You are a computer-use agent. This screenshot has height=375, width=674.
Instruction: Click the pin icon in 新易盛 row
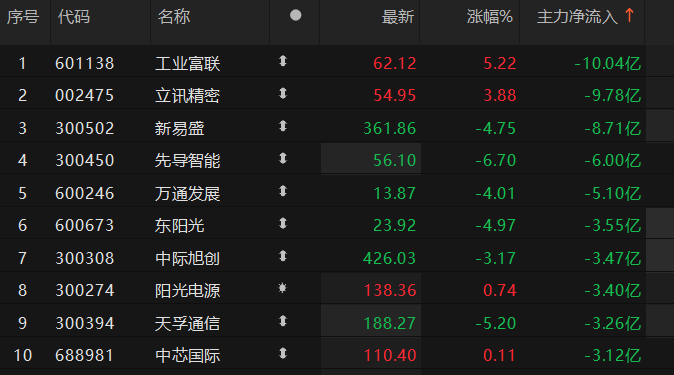pyautogui.click(x=282, y=126)
